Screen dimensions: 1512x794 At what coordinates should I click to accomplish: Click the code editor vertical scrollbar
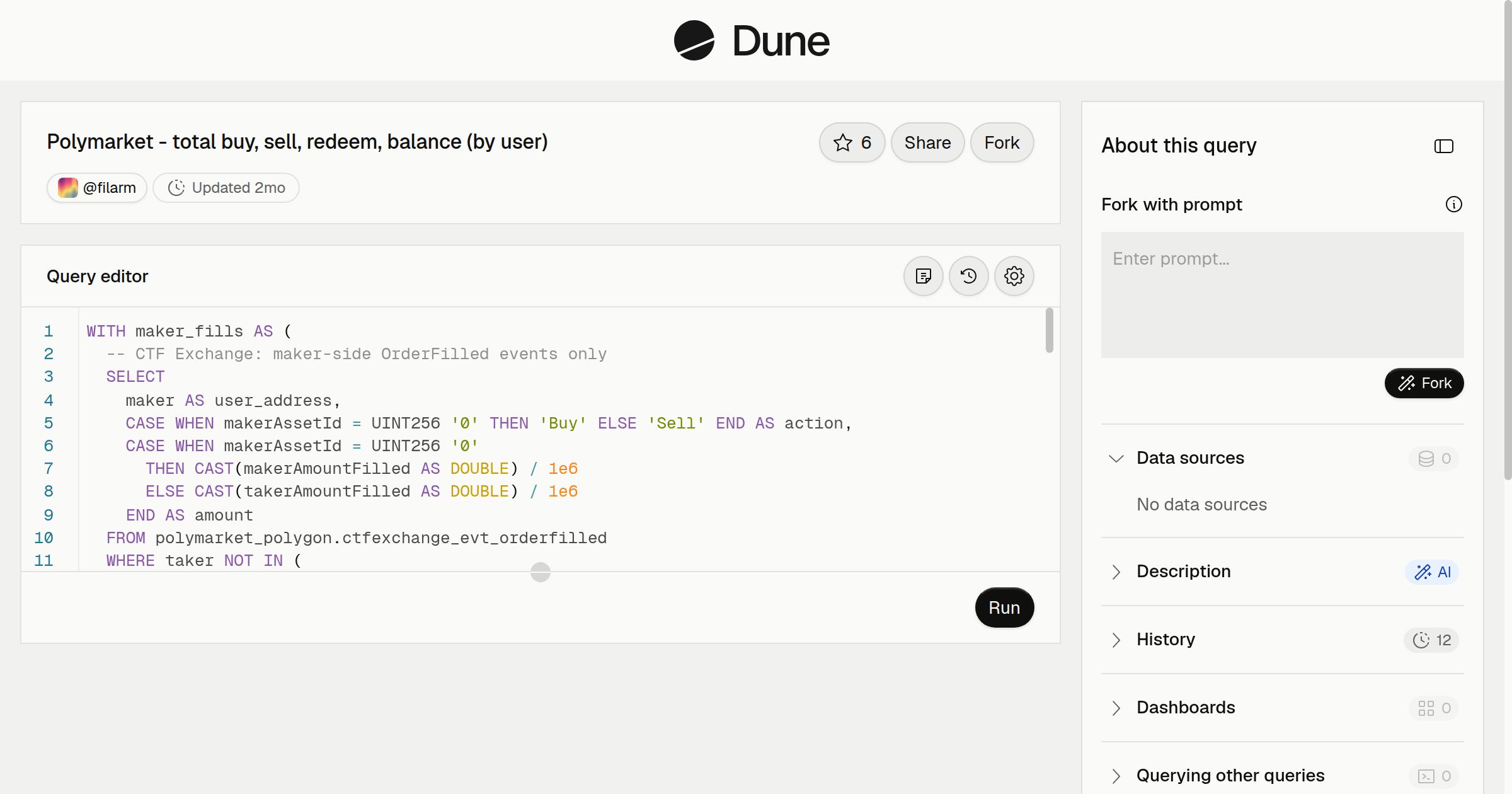click(x=1049, y=330)
